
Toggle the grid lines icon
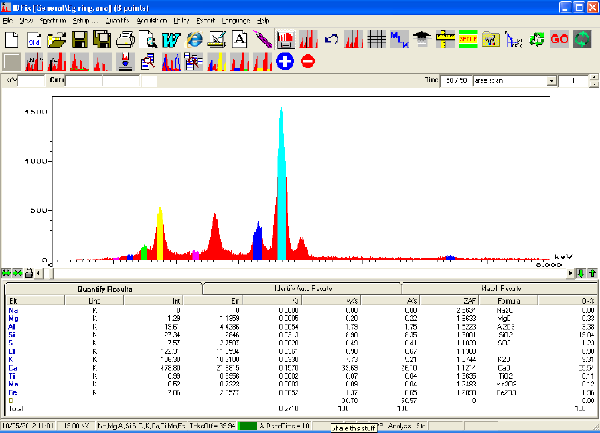pos(377,39)
